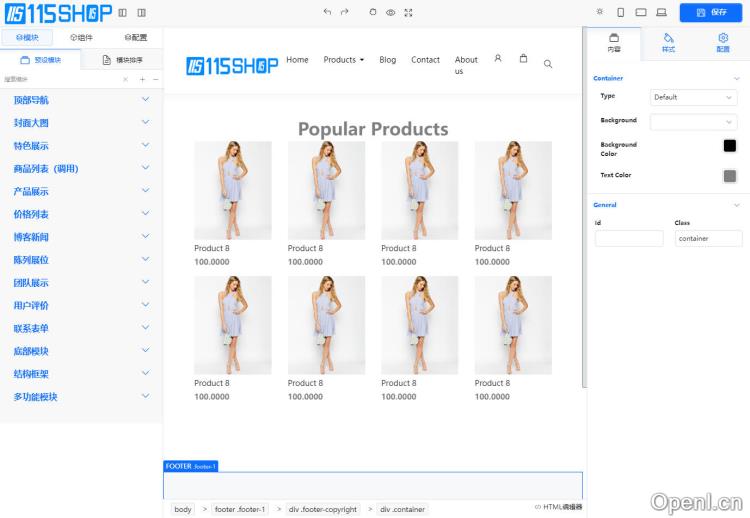Viewport: 750px width, 518px height.
Task: Switch to laptop device view
Action: [x=661, y=12]
